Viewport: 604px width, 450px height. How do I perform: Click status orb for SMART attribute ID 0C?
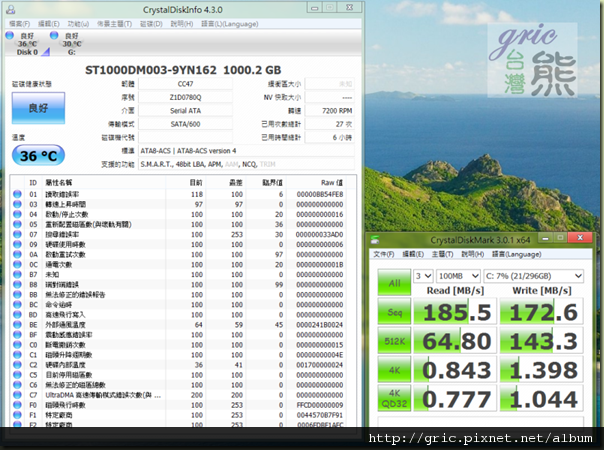(17, 264)
